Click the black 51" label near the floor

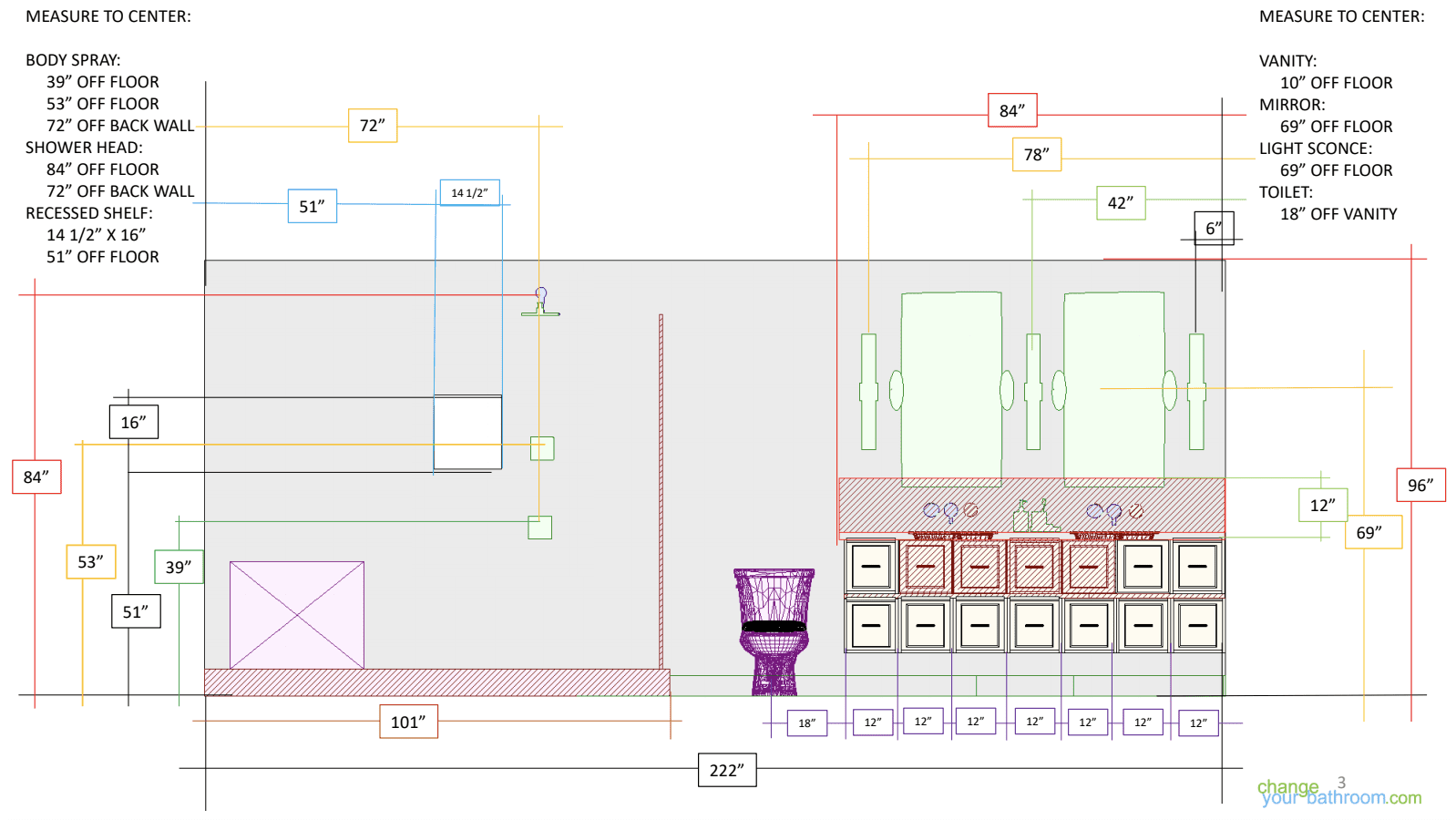pos(136,611)
